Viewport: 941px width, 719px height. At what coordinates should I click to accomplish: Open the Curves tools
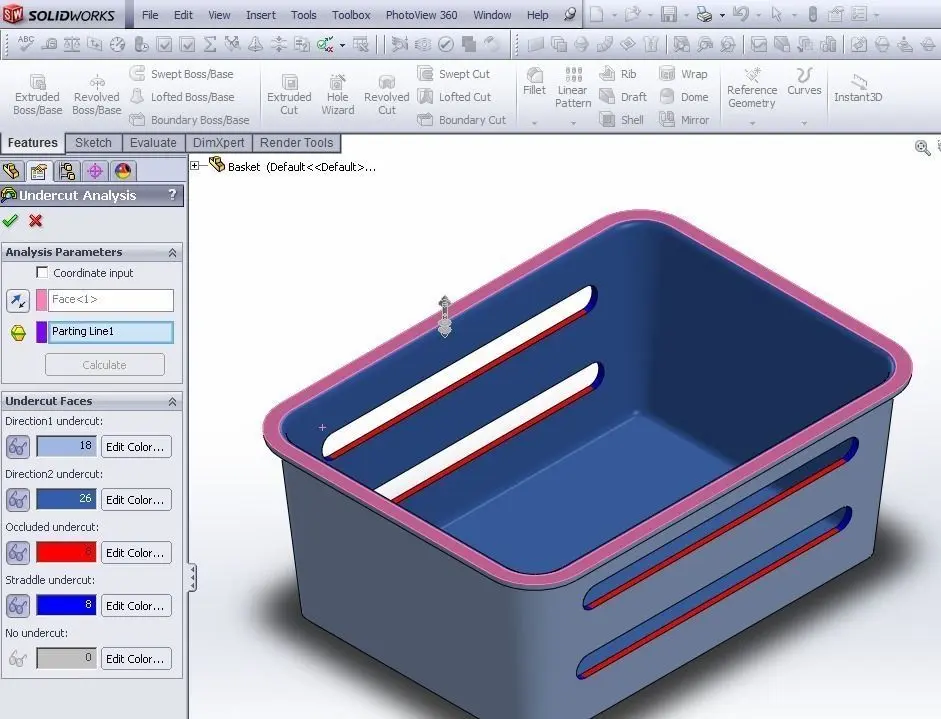click(x=804, y=81)
